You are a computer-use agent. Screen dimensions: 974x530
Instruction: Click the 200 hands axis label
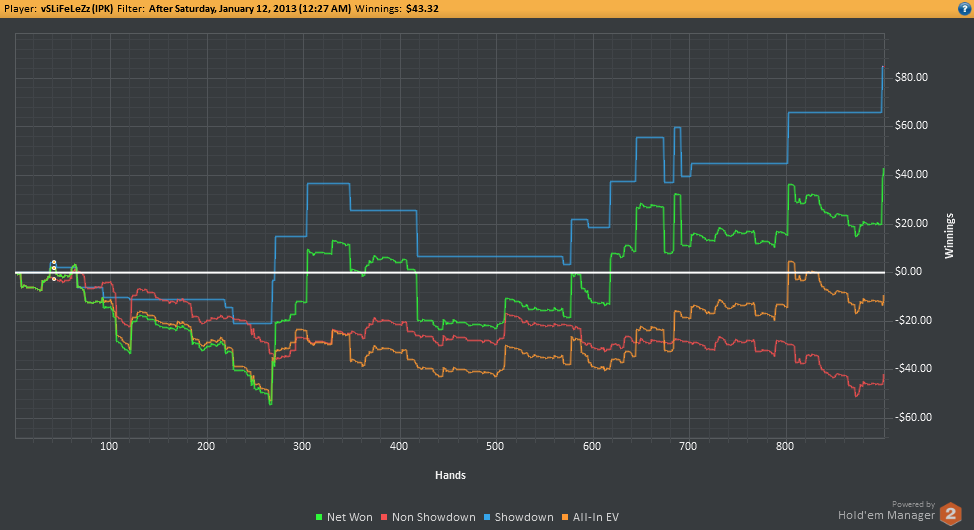click(x=206, y=447)
